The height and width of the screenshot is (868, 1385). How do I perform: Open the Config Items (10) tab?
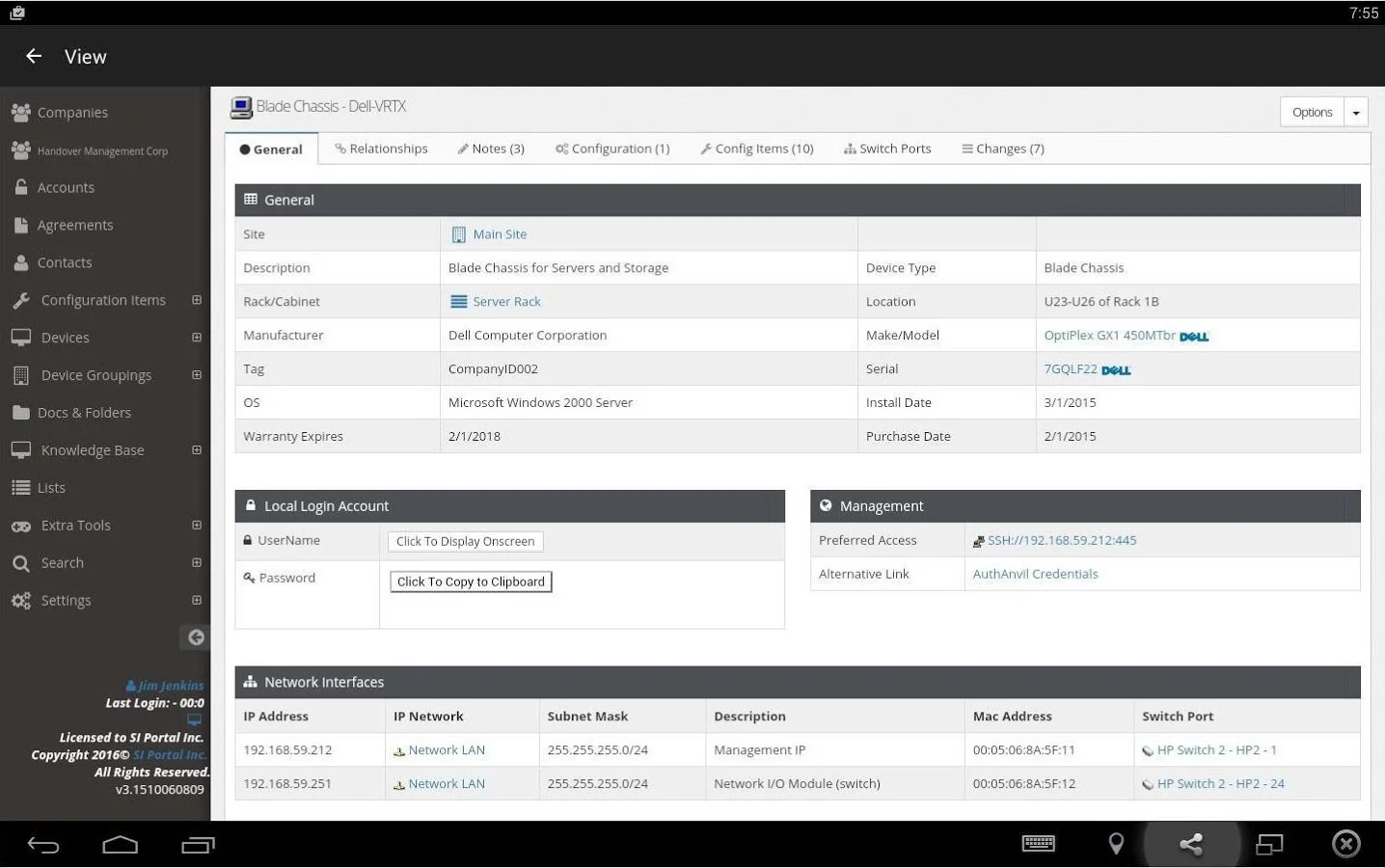pyautogui.click(x=757, y=149)
